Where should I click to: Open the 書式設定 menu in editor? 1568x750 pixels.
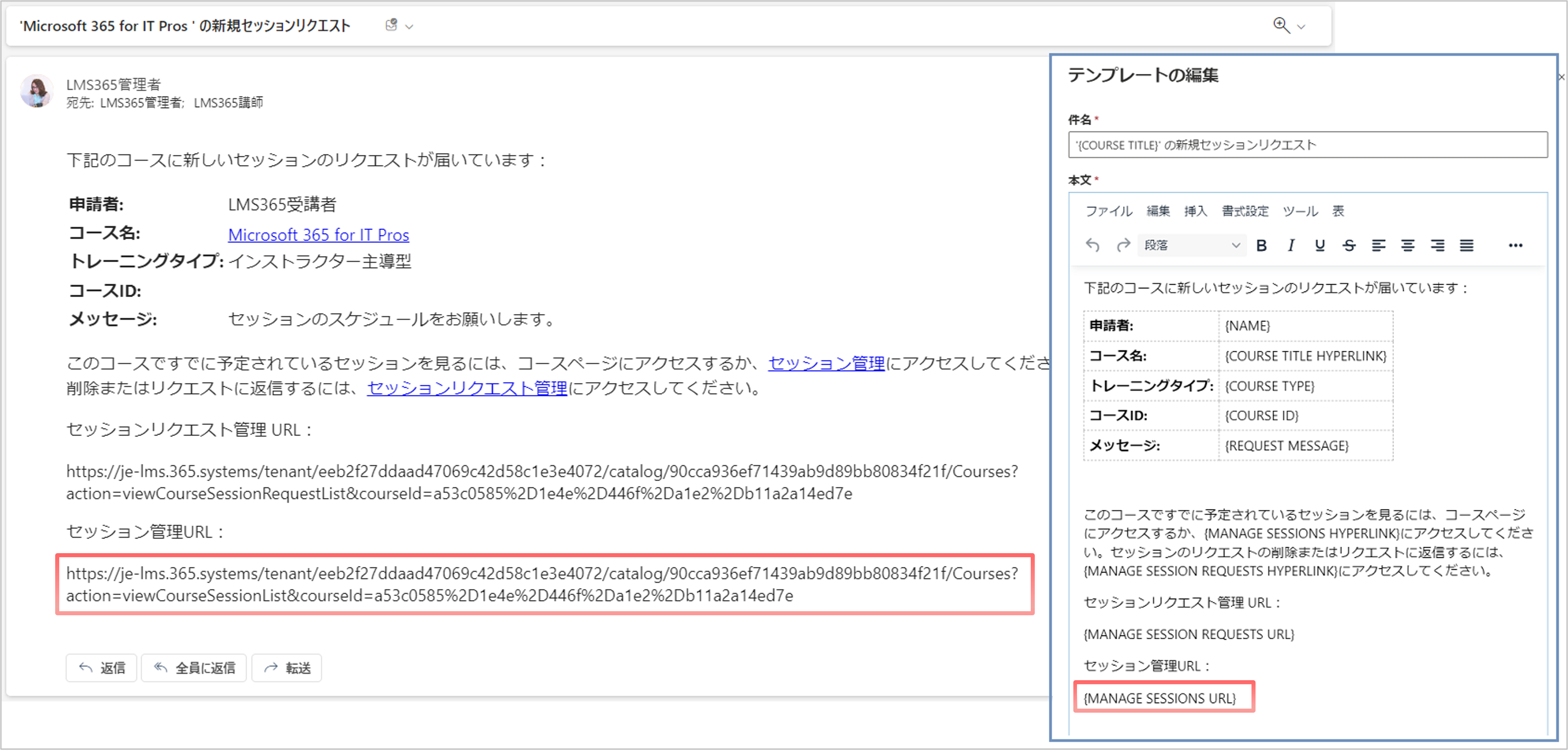(x=1245, y=211)
